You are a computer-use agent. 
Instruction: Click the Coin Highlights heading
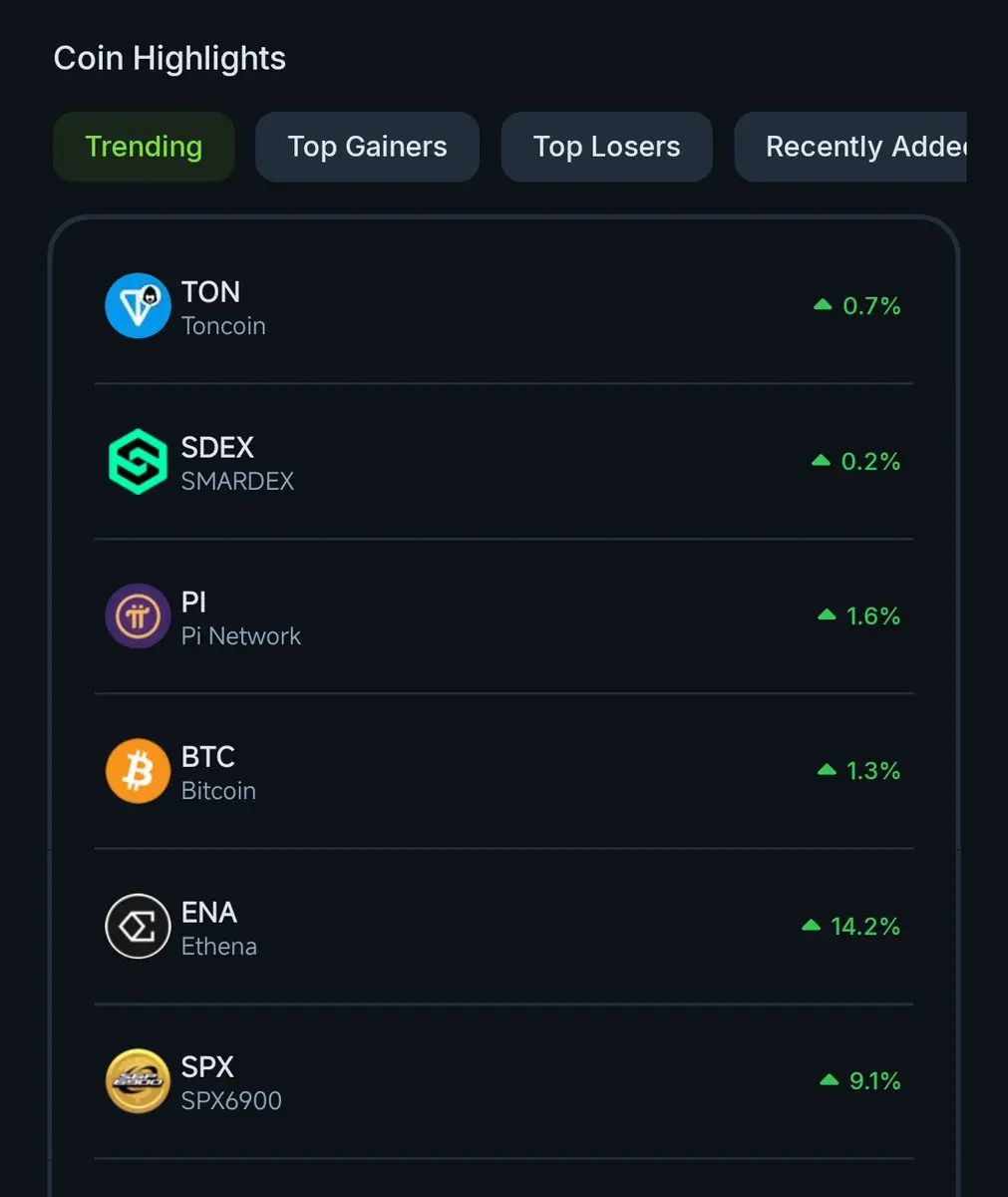point(169,59)
